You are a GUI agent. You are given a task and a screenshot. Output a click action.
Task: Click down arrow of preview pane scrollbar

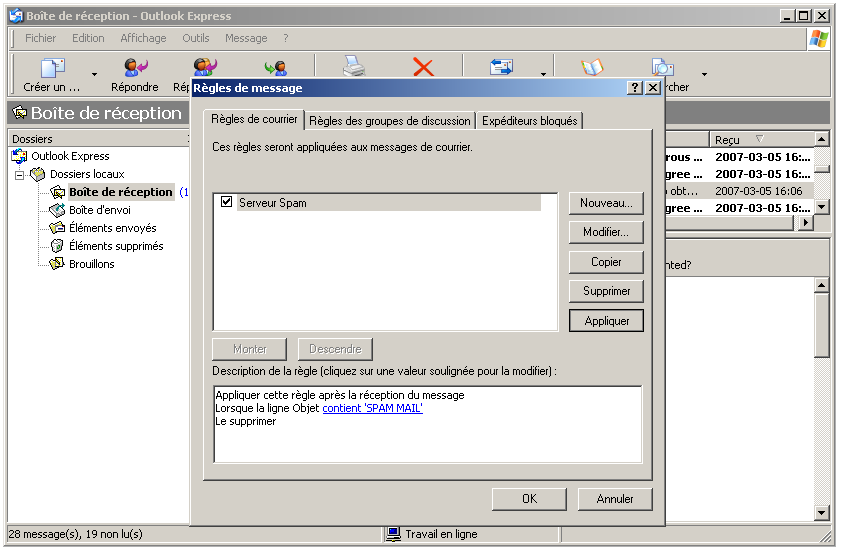(822, 513)
